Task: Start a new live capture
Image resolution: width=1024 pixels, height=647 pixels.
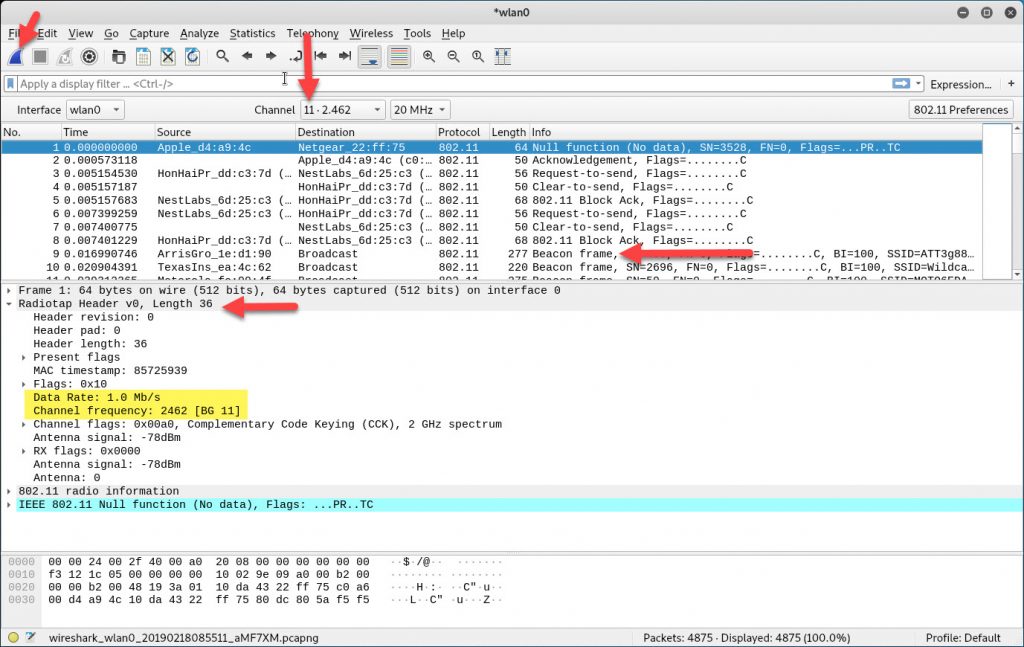Action: coord(16,56)
